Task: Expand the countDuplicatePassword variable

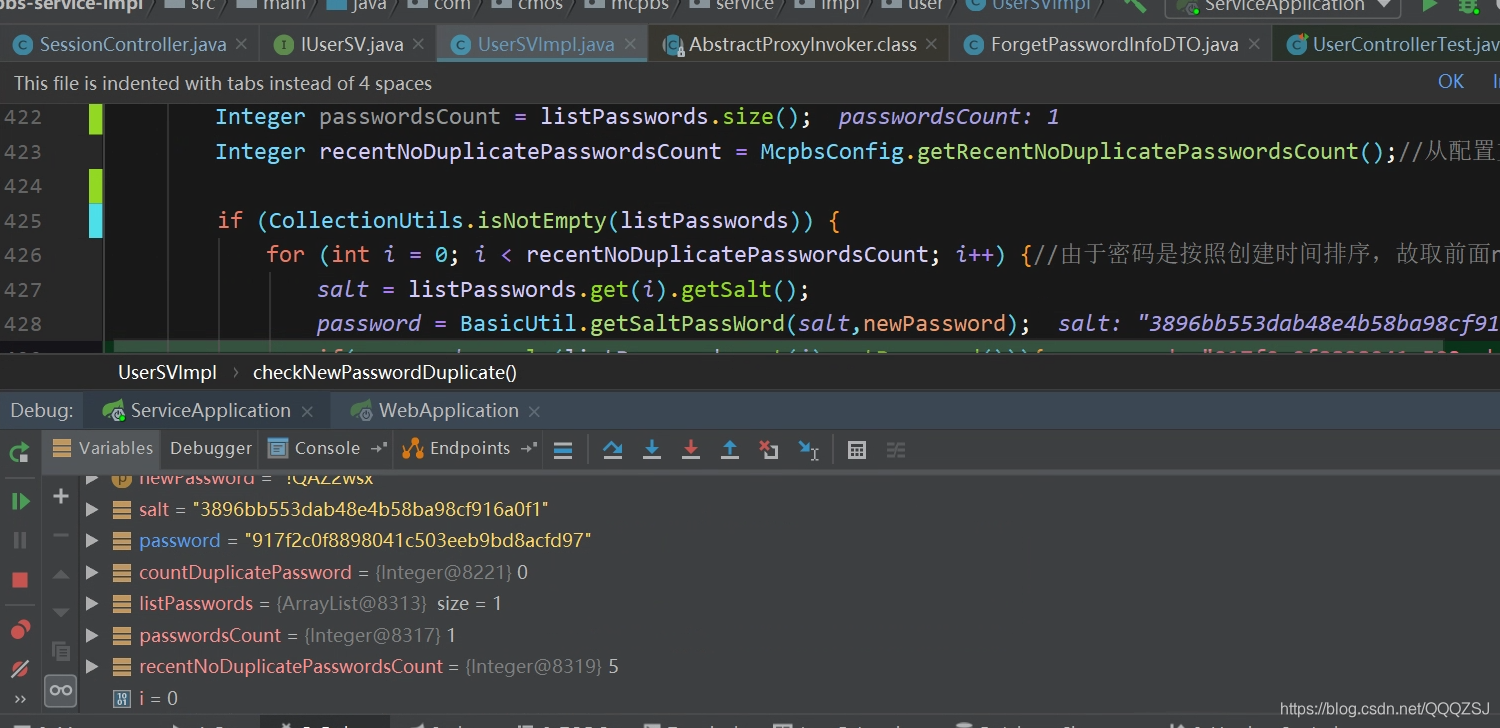Action: point(92,573)
